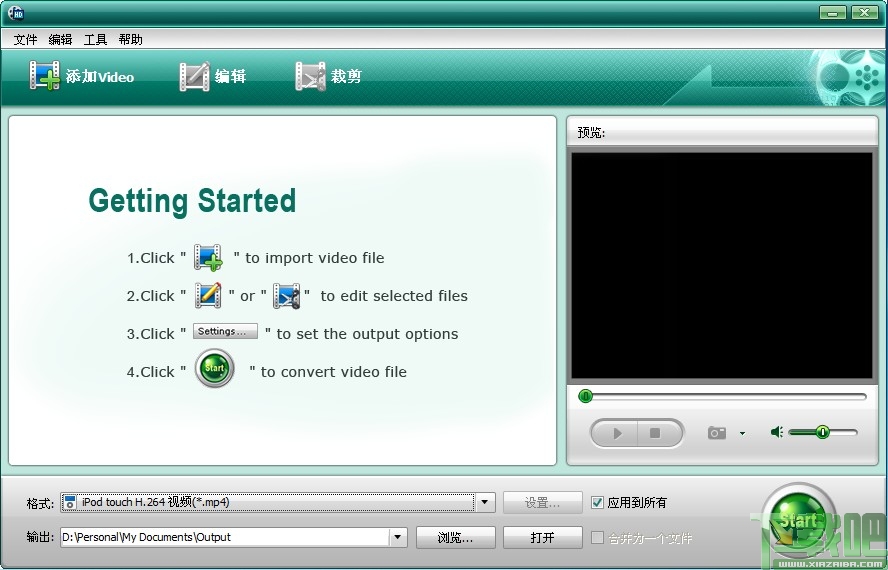The height and width of the screenshot is (570, 888).
Task: Click the pencil edit icon in step 2
Action: 207,295
